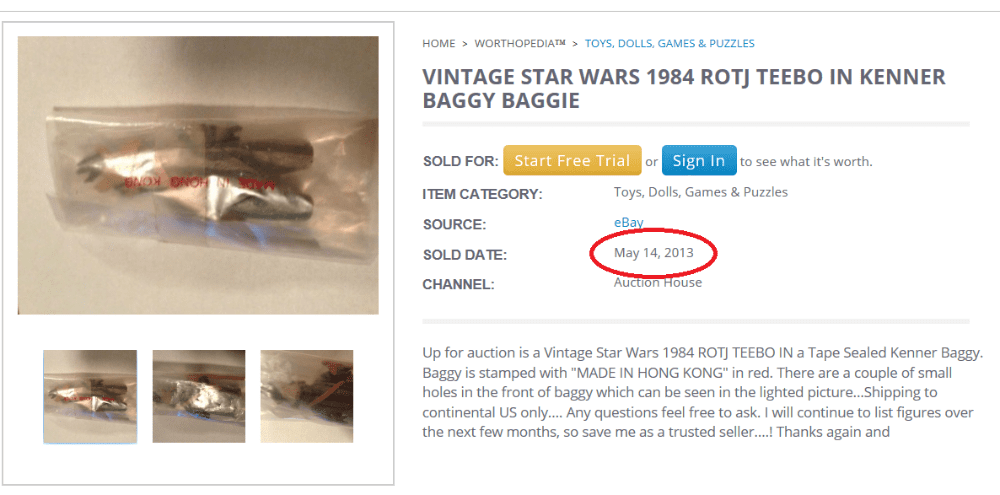Image resolution: width=1000 pixels, height=495 pixels.
Task: Click the item category value text
Action: pos(700,192)
